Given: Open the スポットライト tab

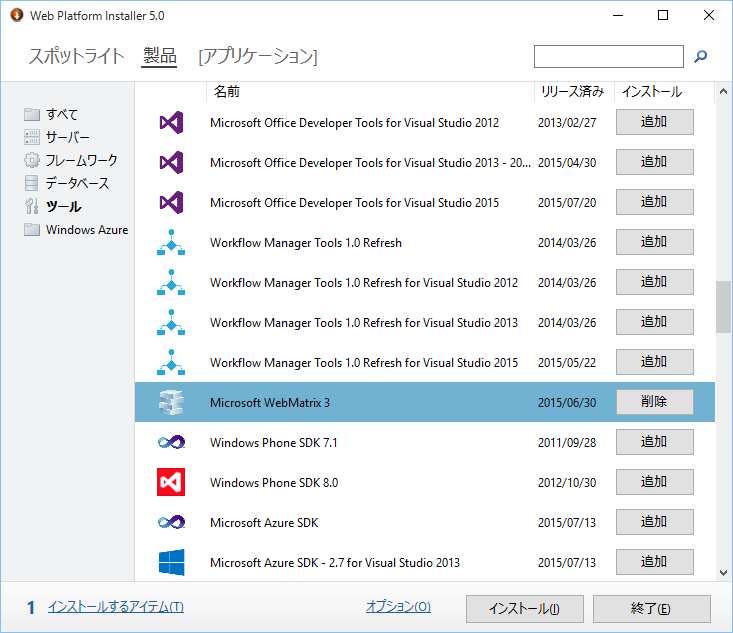Looking at the screenshot, I should click(77, 56).
